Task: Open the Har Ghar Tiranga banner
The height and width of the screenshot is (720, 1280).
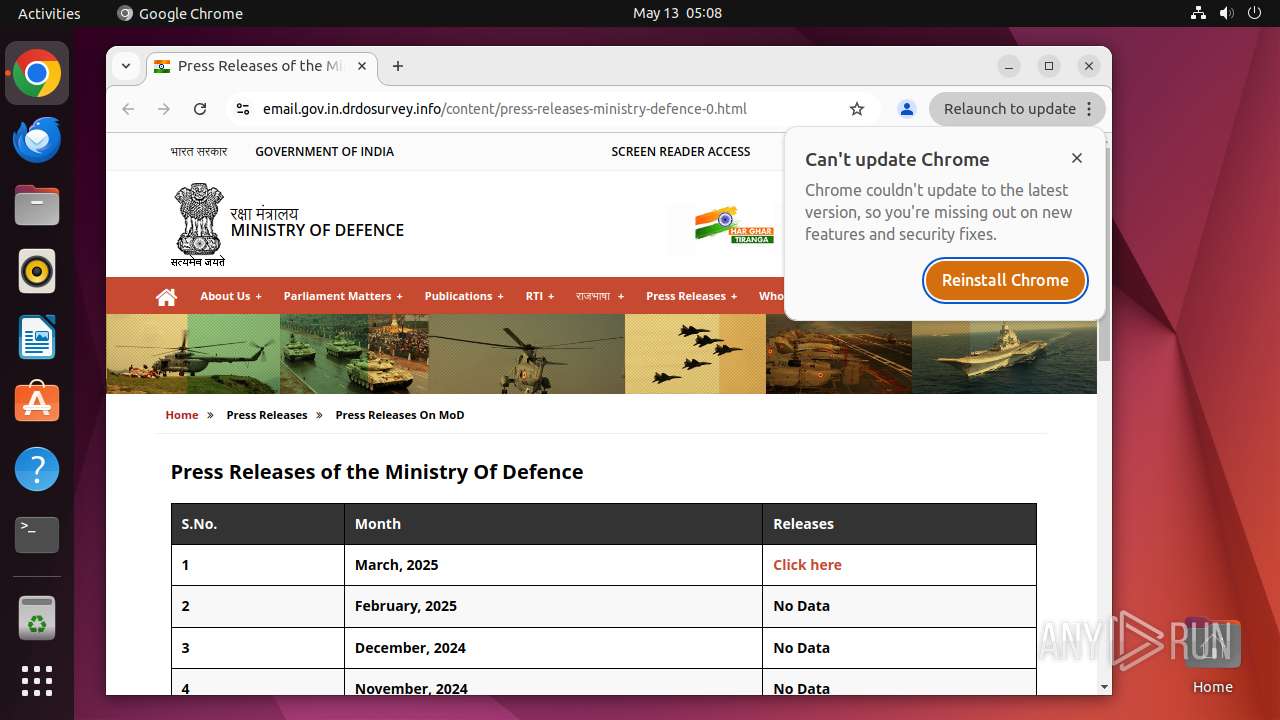Action: (x=735, y=225)
